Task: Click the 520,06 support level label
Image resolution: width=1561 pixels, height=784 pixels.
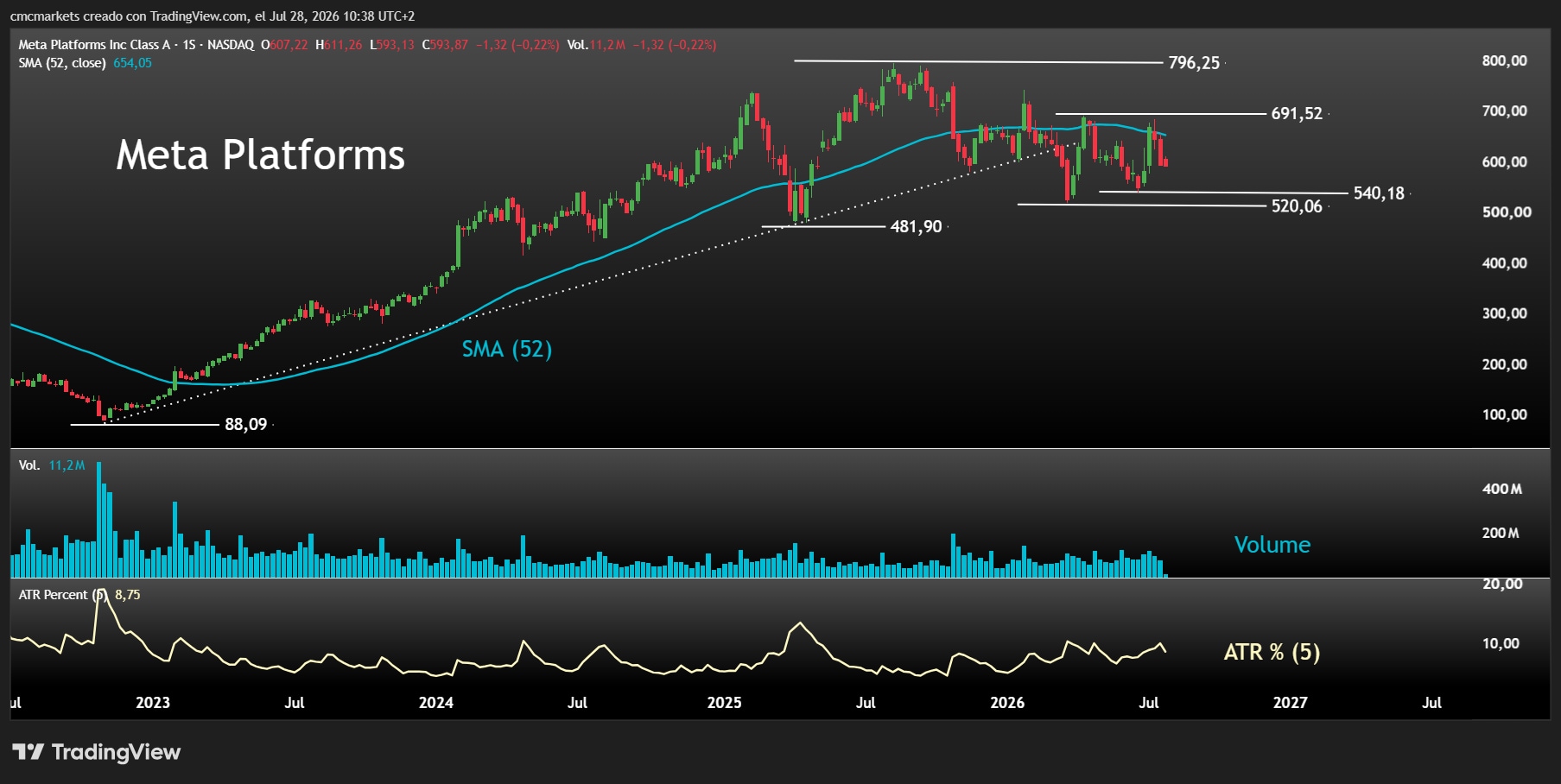Action: (x=1297, y=206)
